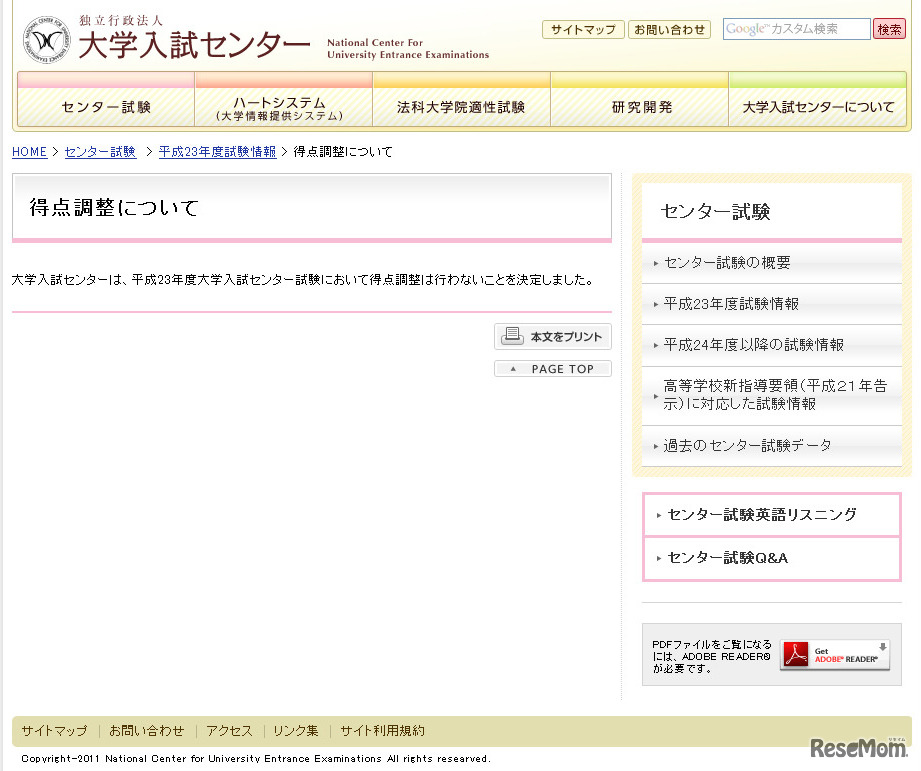Open センター試験の概要 in sidebar
This screenshot has width=921, height=771.
pos(727,263)
